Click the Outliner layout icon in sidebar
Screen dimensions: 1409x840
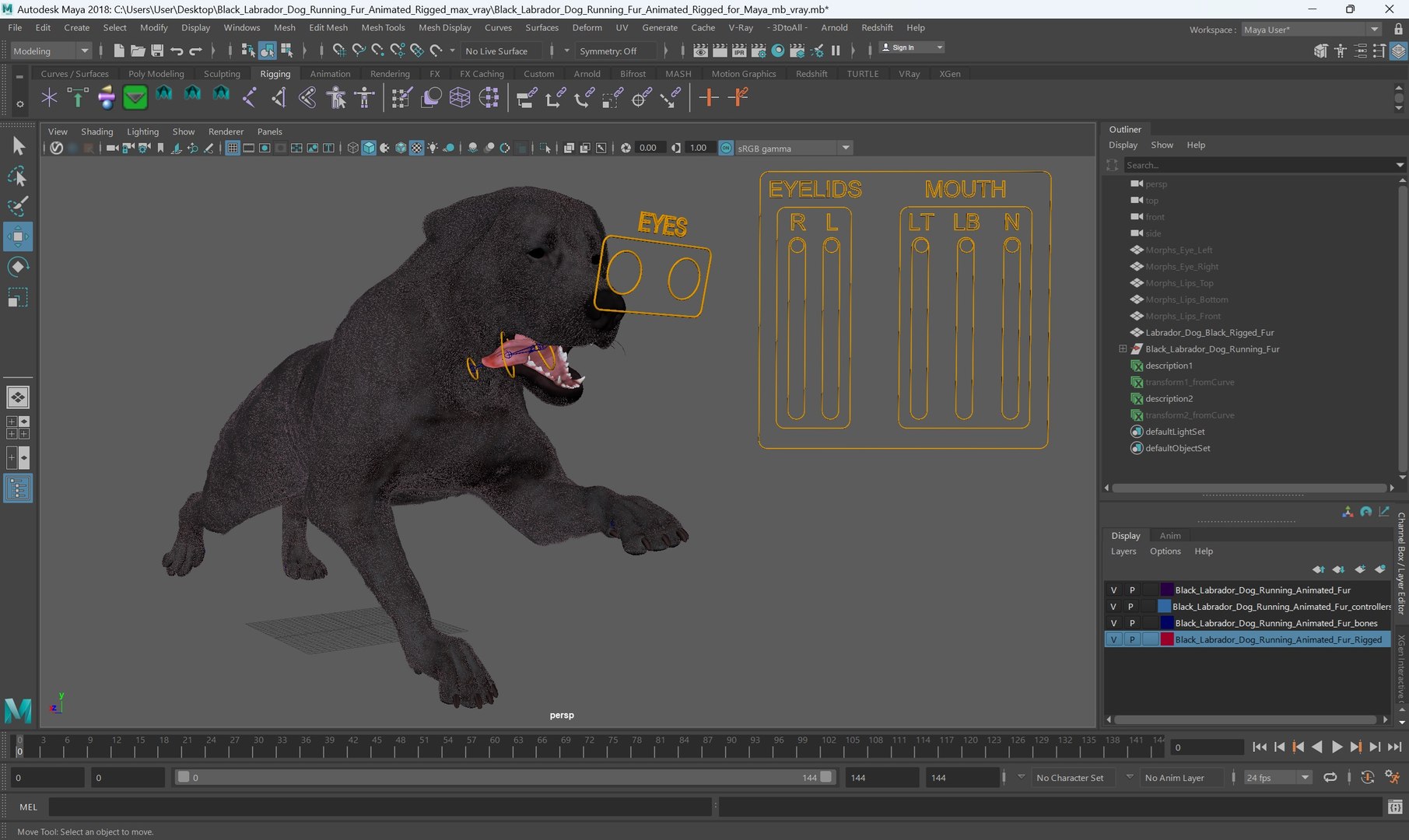click(18, 488)
